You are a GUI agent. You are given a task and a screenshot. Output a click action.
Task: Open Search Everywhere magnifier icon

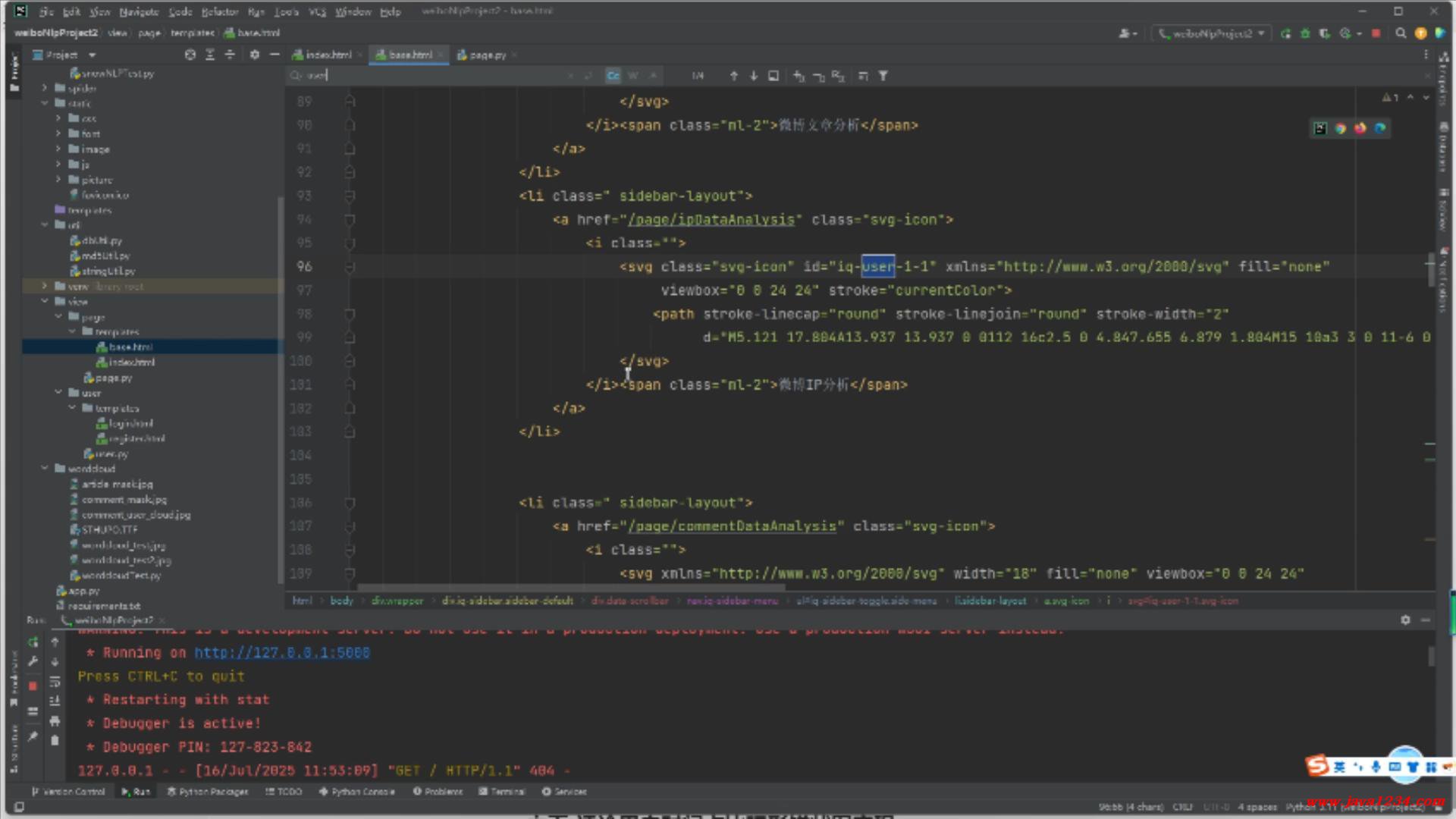(1401, 33)
